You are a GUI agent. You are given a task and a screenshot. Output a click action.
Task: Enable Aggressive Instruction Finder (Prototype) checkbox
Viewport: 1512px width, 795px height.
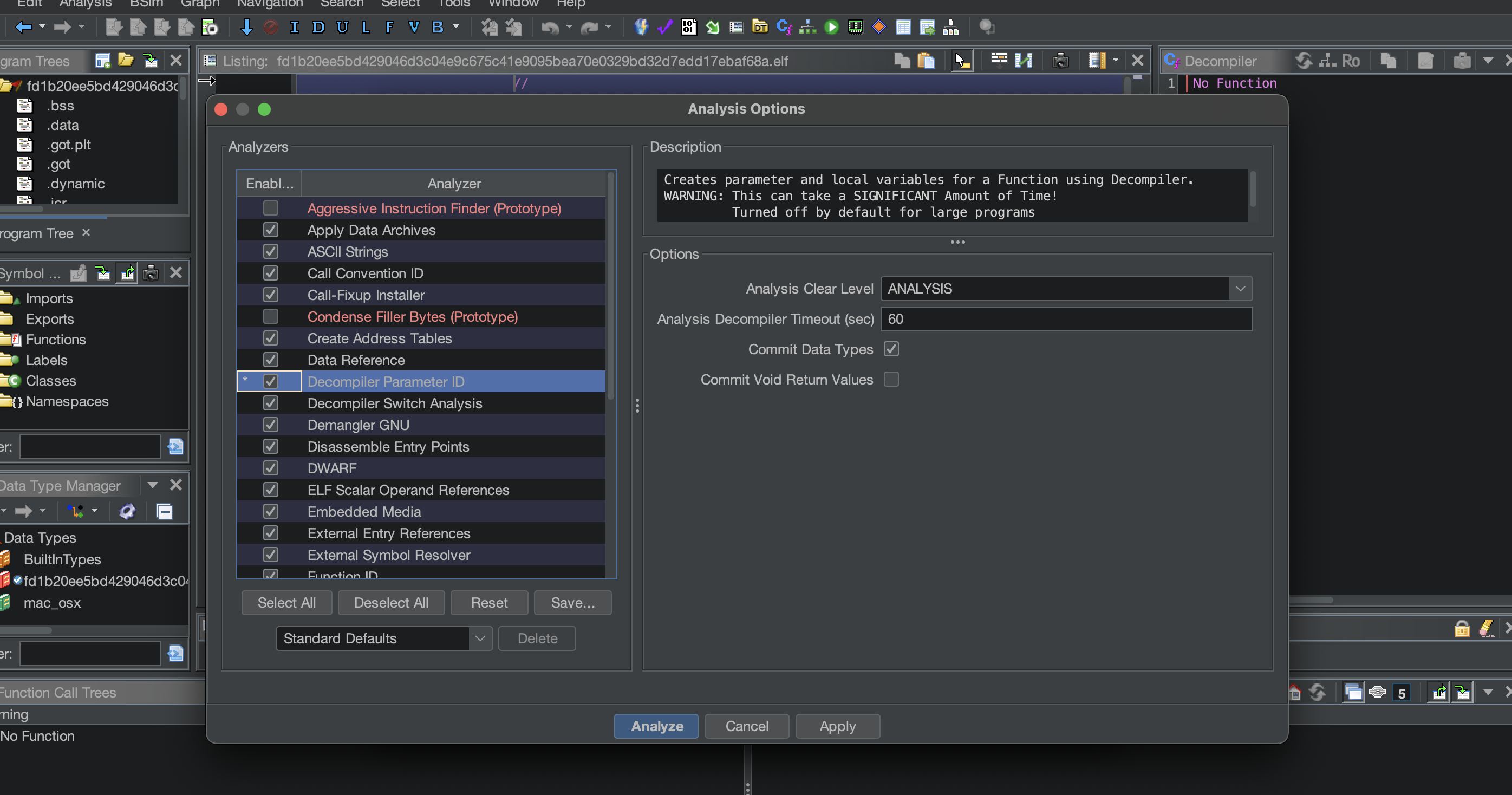click(x=271, y=208)
